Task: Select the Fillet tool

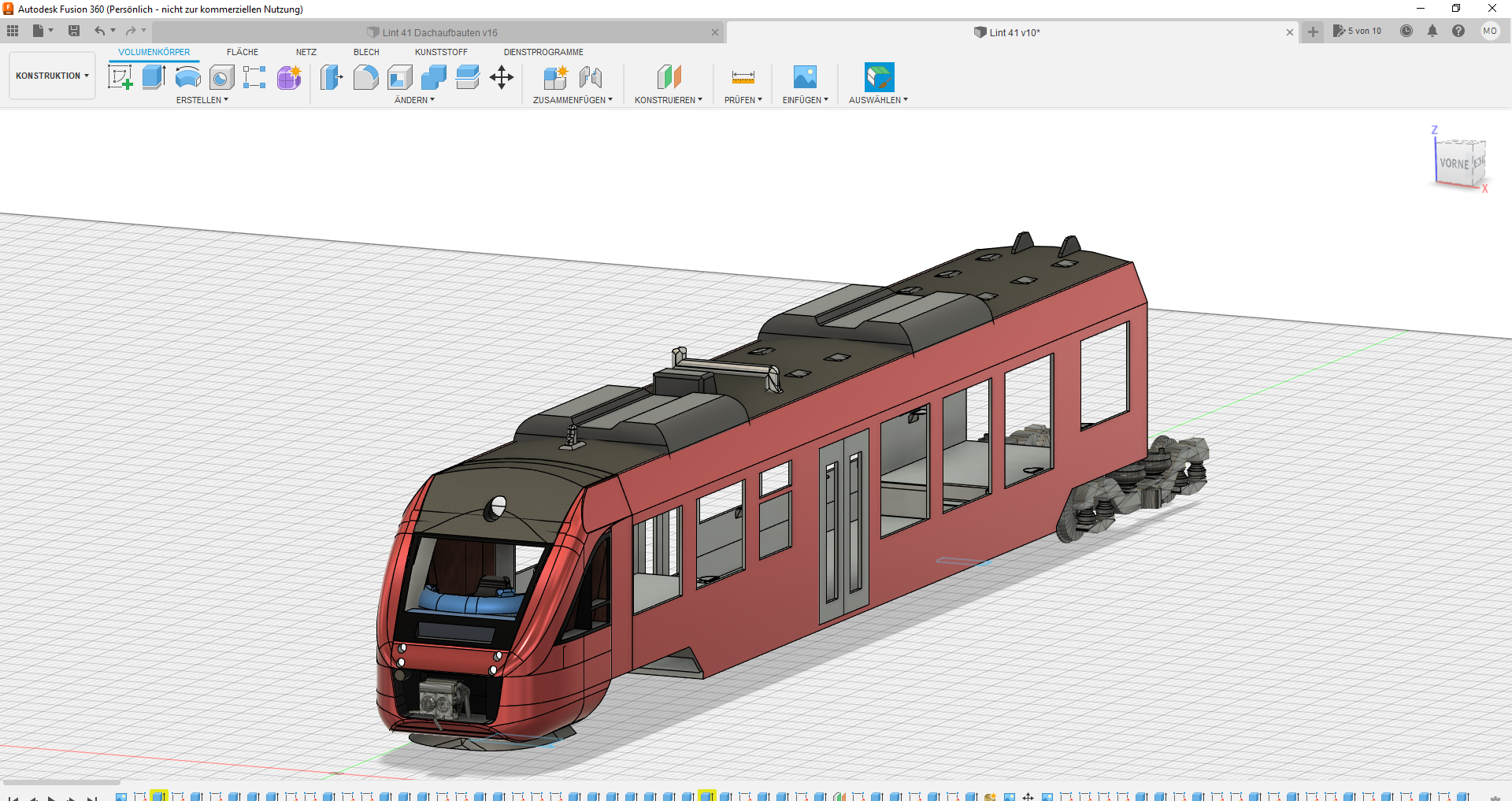Action: pos(365,77)
